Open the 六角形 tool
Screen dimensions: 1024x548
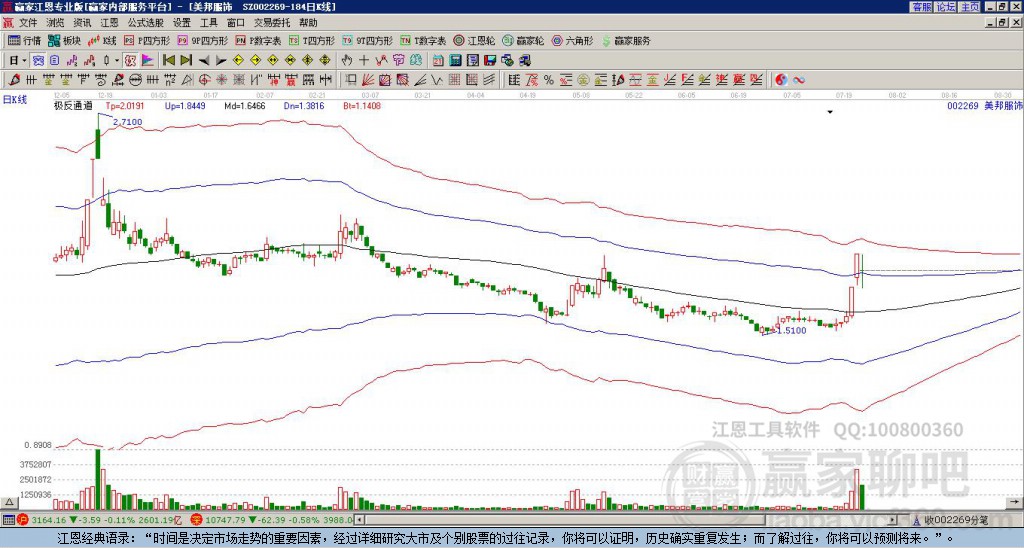(572, 40)
